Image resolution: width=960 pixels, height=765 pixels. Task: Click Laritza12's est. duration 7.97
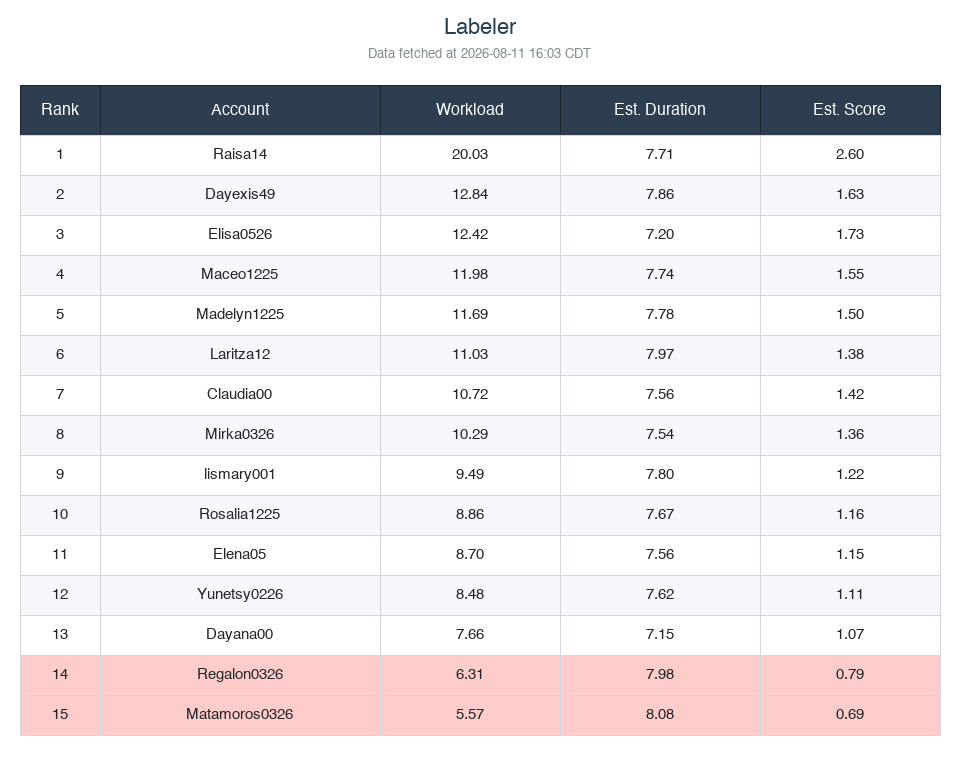point(659,354)
